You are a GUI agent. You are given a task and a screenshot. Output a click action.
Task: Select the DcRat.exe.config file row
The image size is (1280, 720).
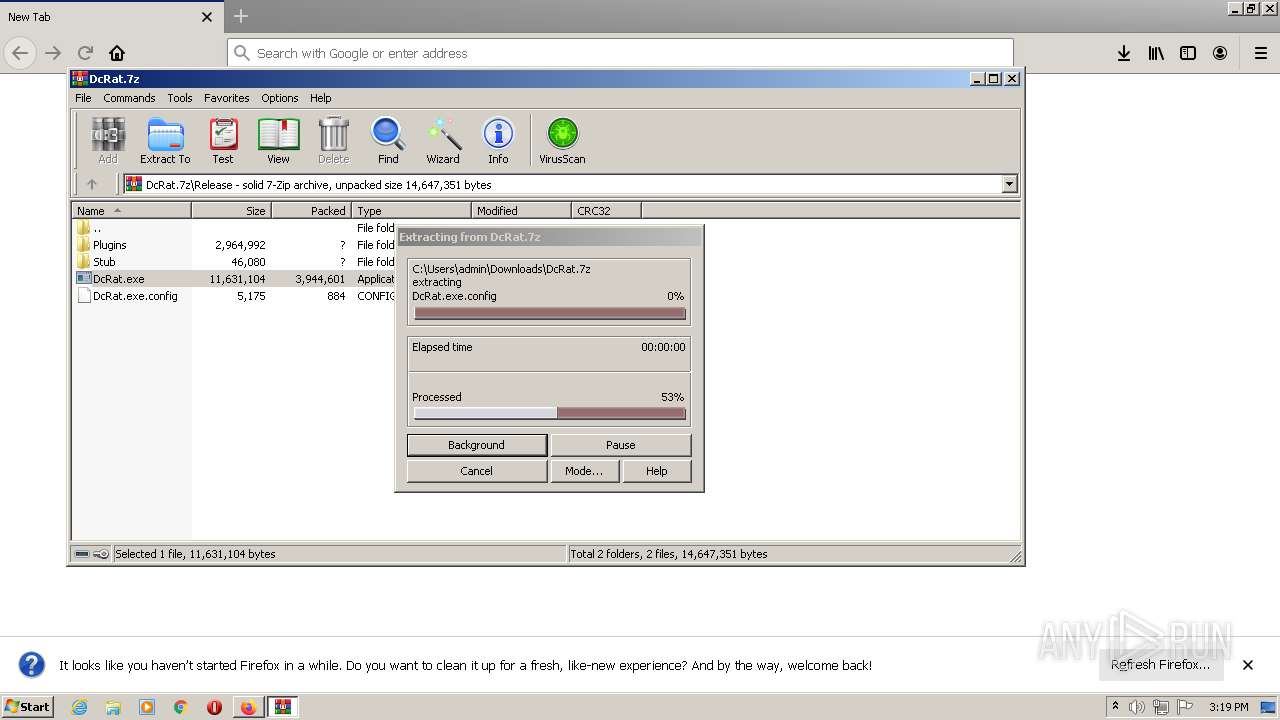[x=234, y=296]
